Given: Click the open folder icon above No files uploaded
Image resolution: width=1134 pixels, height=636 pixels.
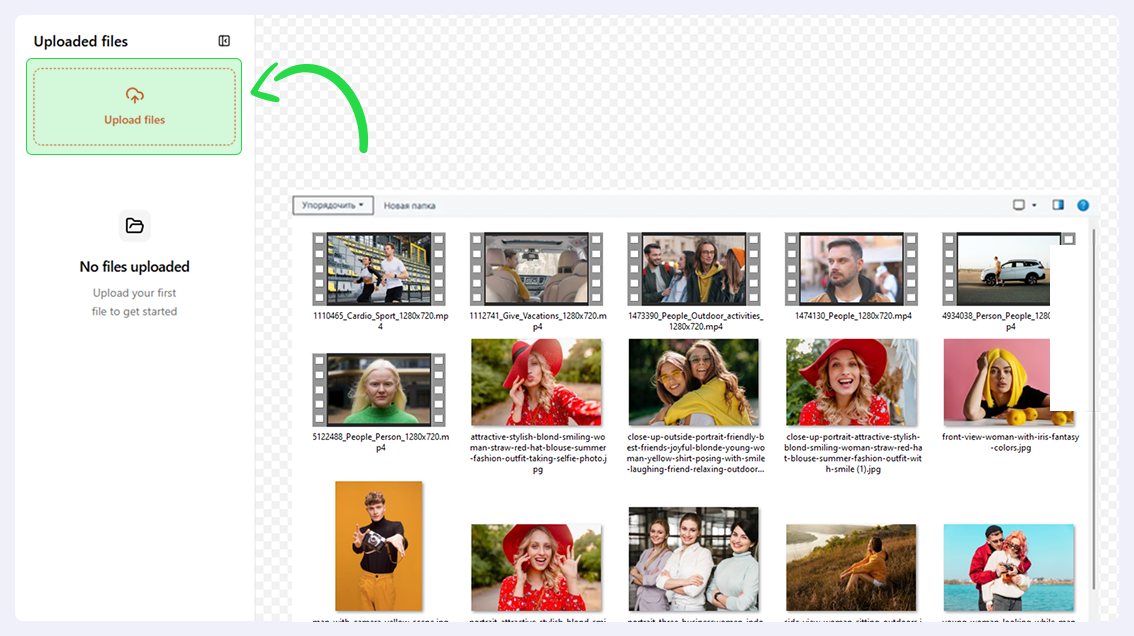Looking at the screenshot, I should click(x=135, y=226).
